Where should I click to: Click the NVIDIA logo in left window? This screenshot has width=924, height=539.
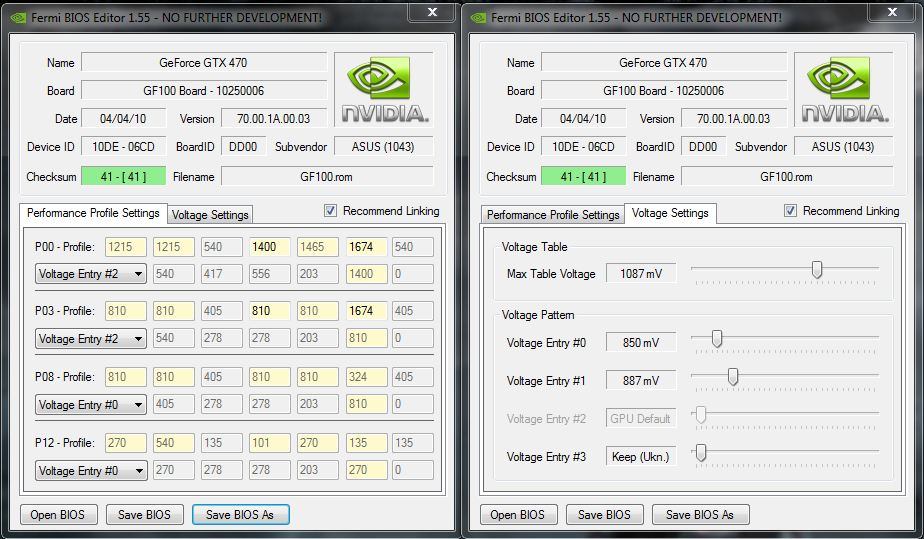click(x=384, y=90)
